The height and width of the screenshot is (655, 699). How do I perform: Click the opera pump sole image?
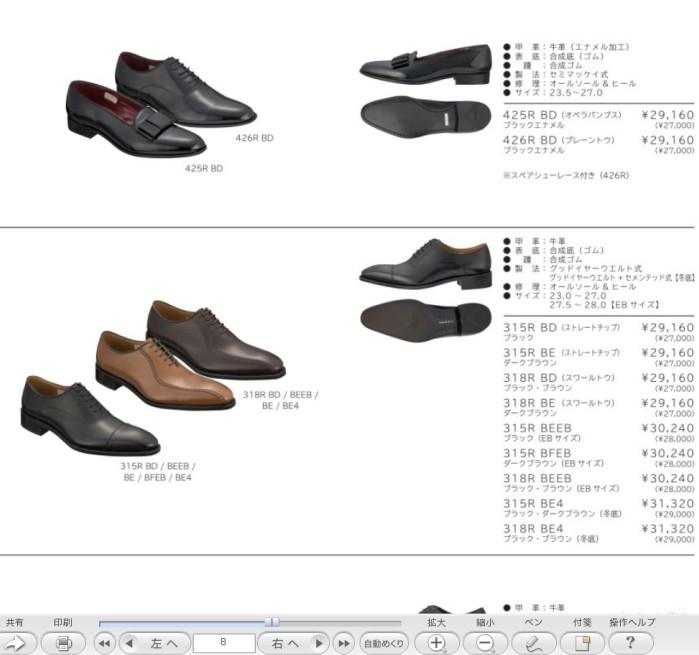click(x=426, y=117)
